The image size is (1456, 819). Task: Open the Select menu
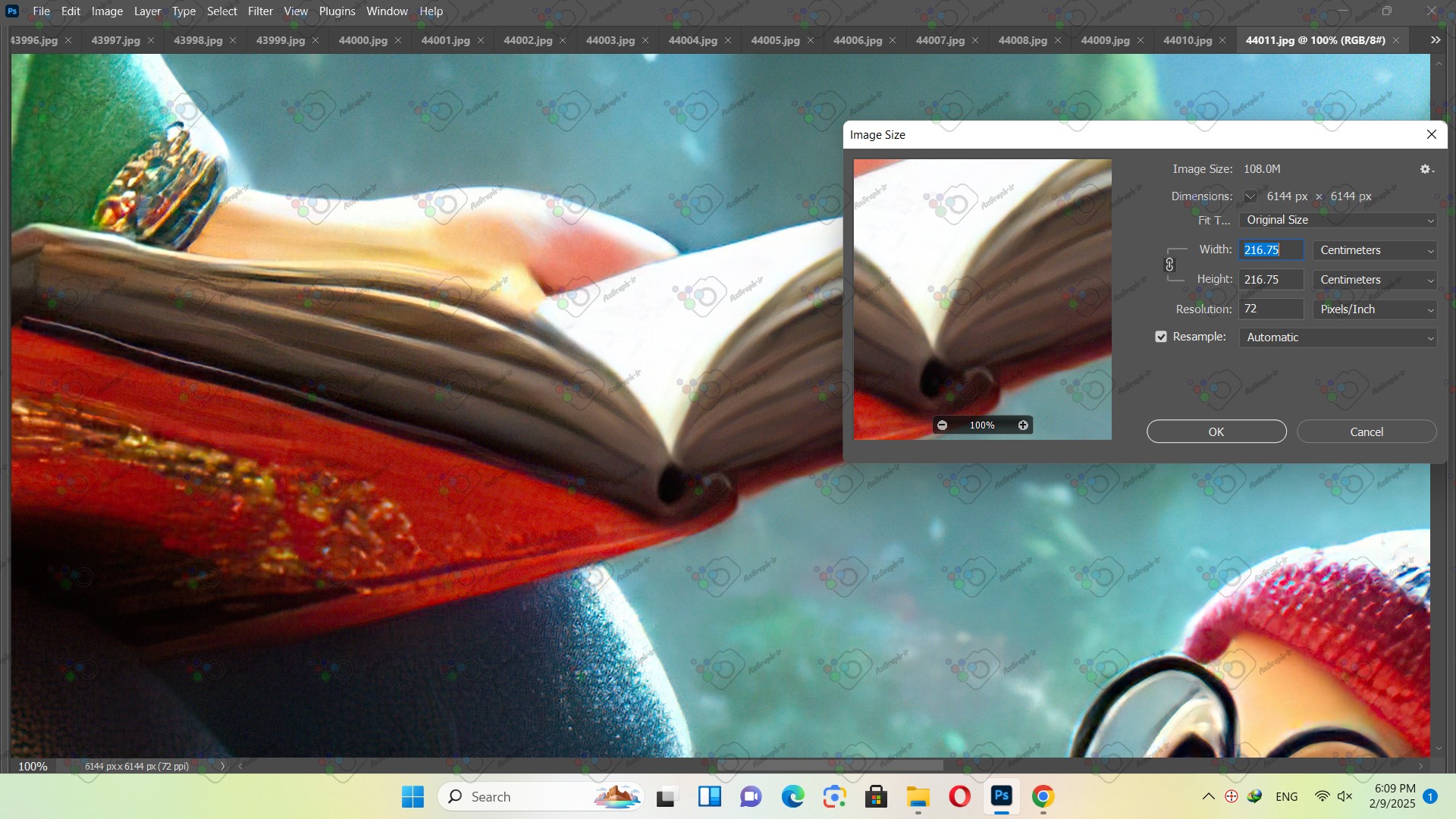pos(222,11)
